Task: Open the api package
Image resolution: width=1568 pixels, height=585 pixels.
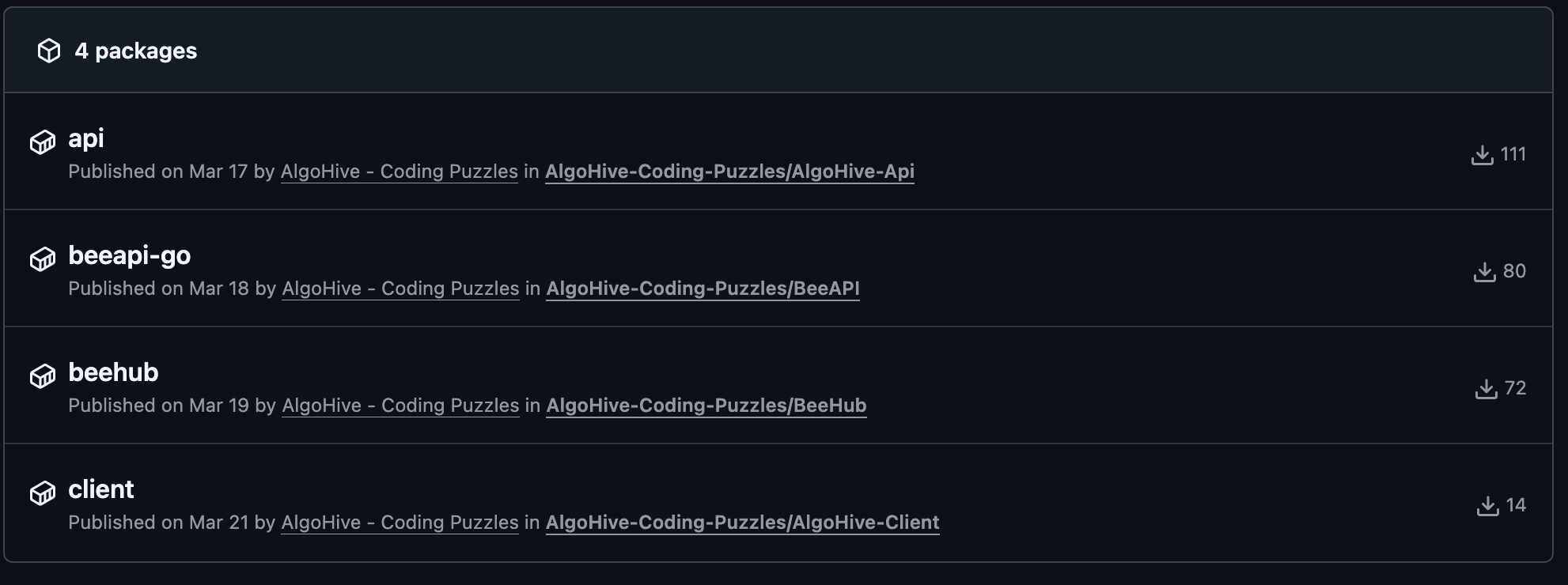Action: point(86,139)
